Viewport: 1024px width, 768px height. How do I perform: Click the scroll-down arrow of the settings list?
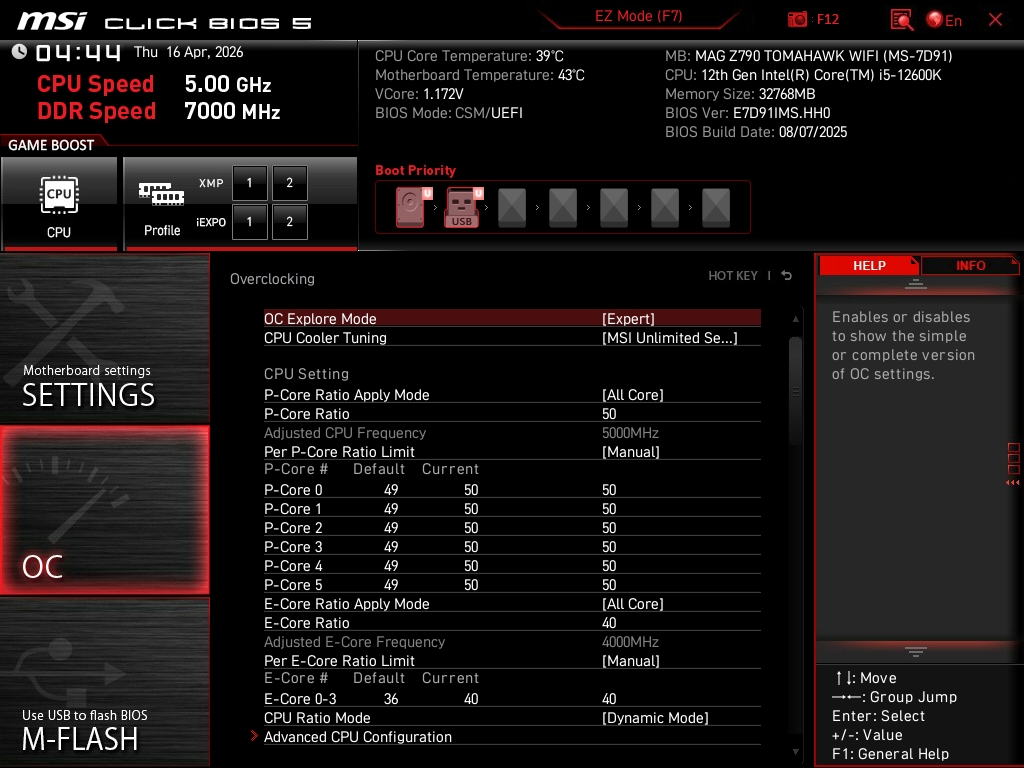[x=795, y=752]
